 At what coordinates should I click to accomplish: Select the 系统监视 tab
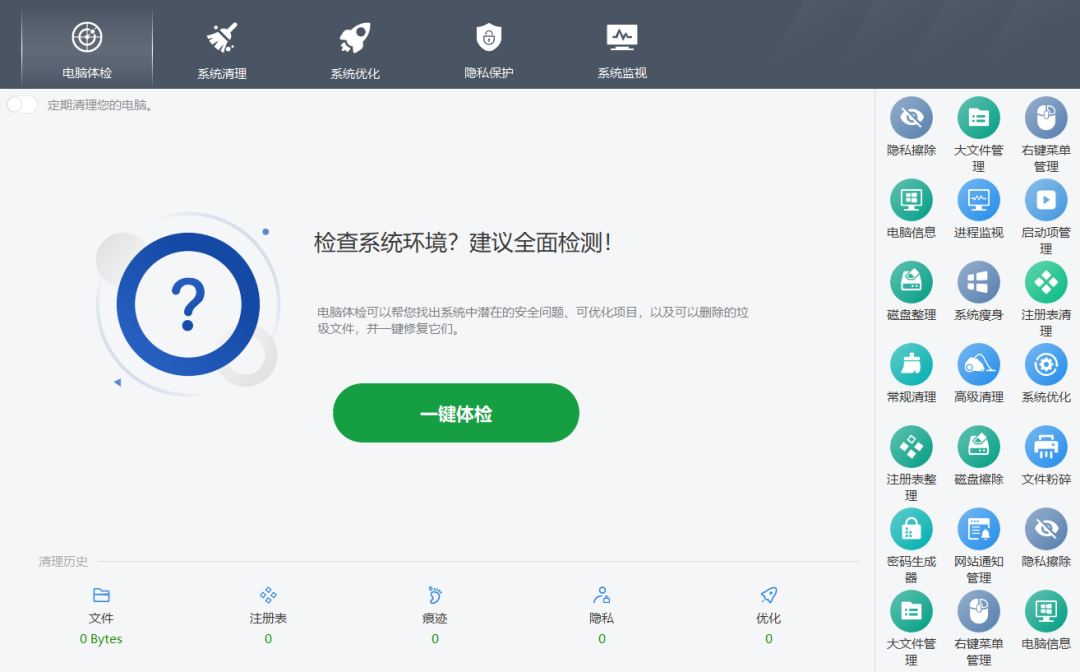(x=623, y=45)
